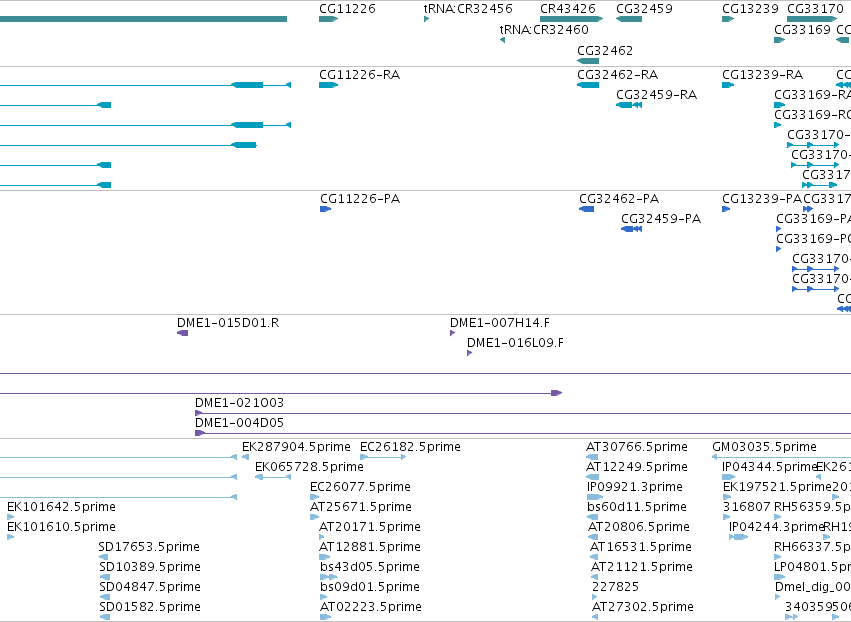The height and width of the screenshot is (622, 851).
Task: Select EST IP04244.3prime label
Action: tap(777, 527)
